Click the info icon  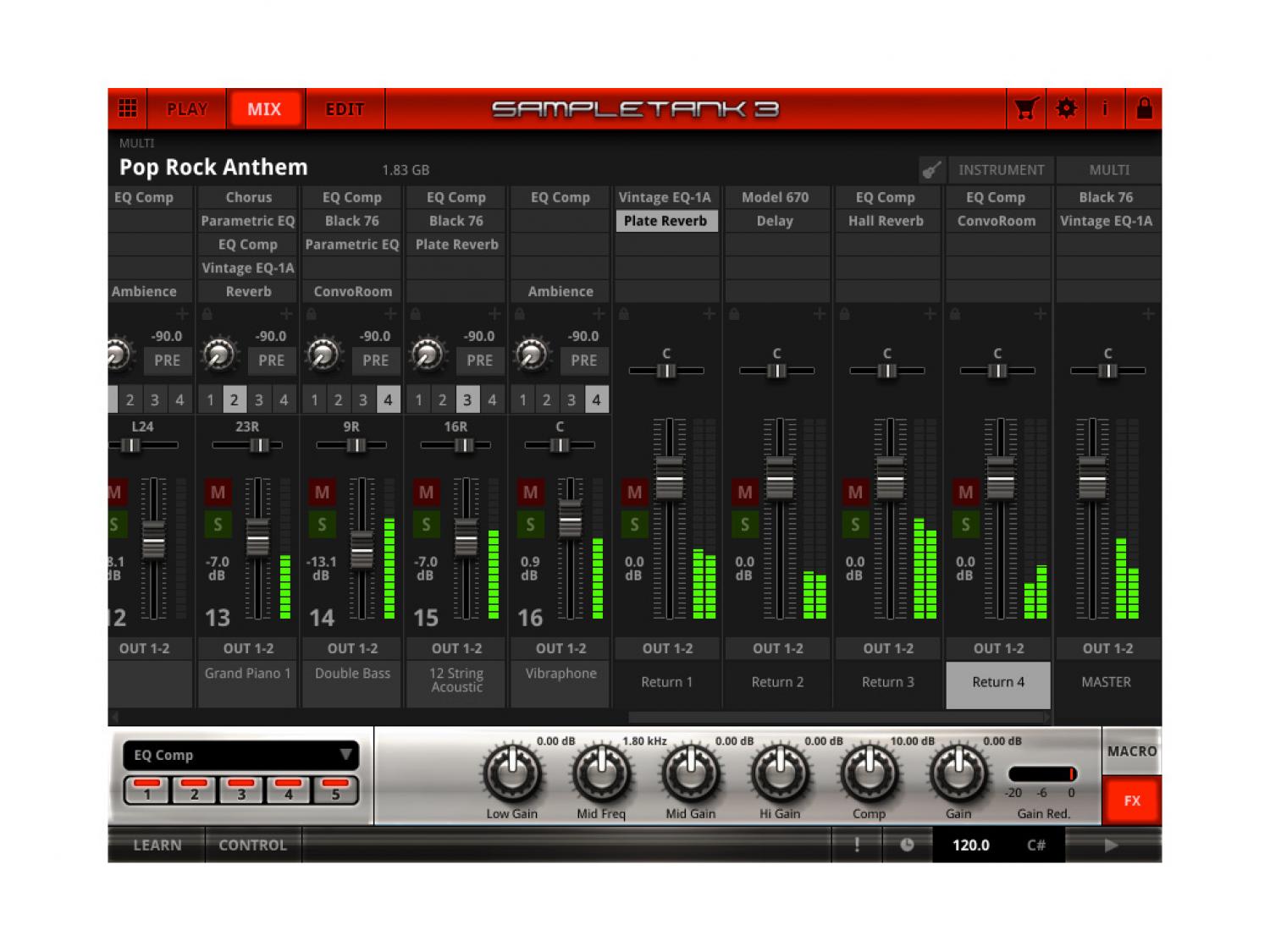click(x=1104, y=108)
